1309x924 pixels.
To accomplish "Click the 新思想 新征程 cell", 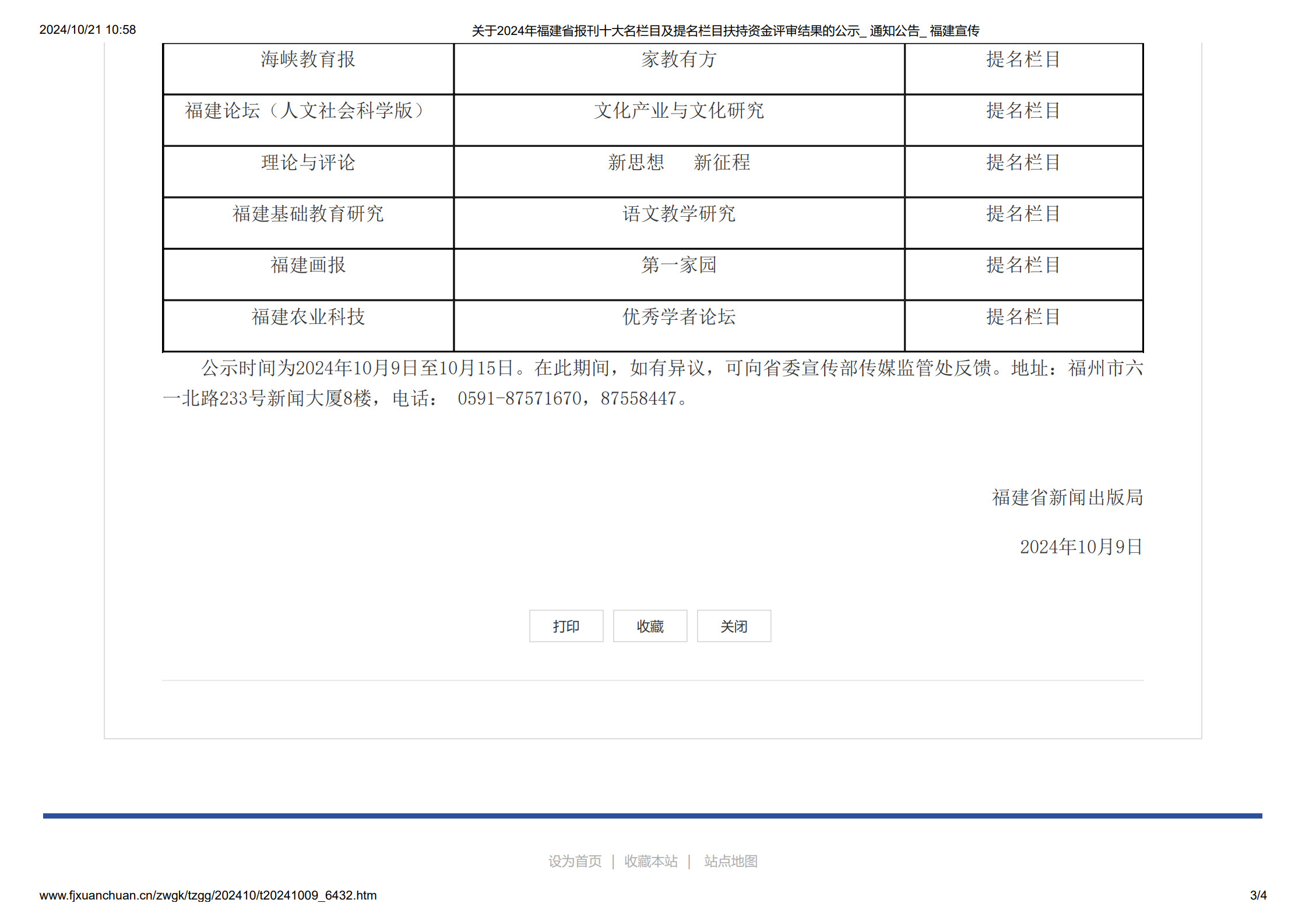I will [x=678, y=163].
